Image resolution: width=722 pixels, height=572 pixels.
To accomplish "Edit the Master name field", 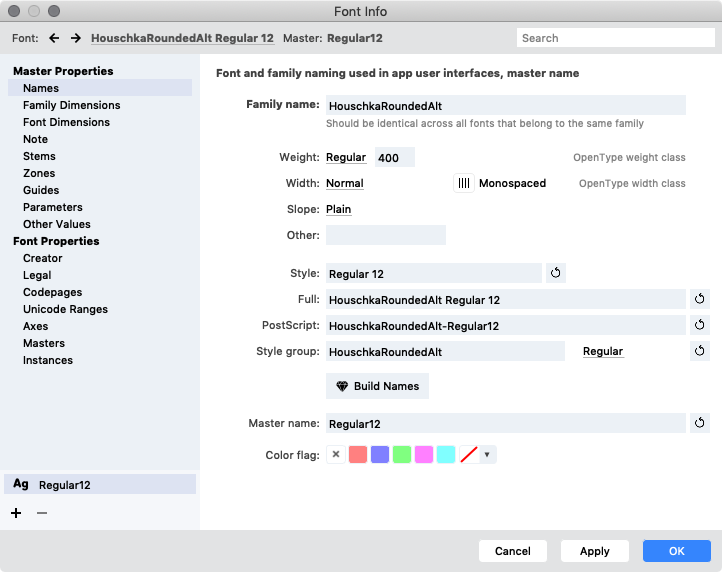I will coord(506,423).
